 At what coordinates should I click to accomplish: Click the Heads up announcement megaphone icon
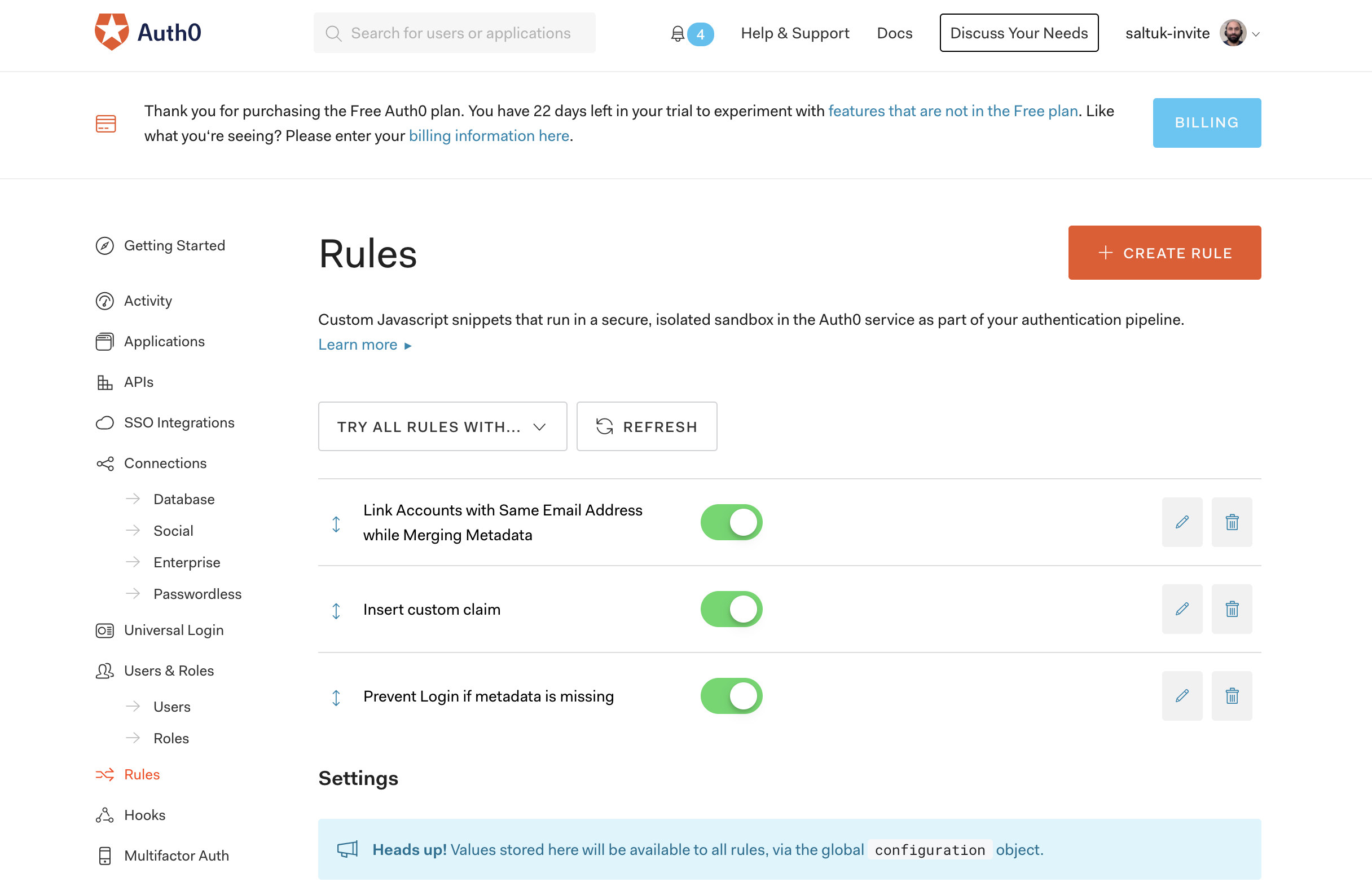(x=348, y=849)
